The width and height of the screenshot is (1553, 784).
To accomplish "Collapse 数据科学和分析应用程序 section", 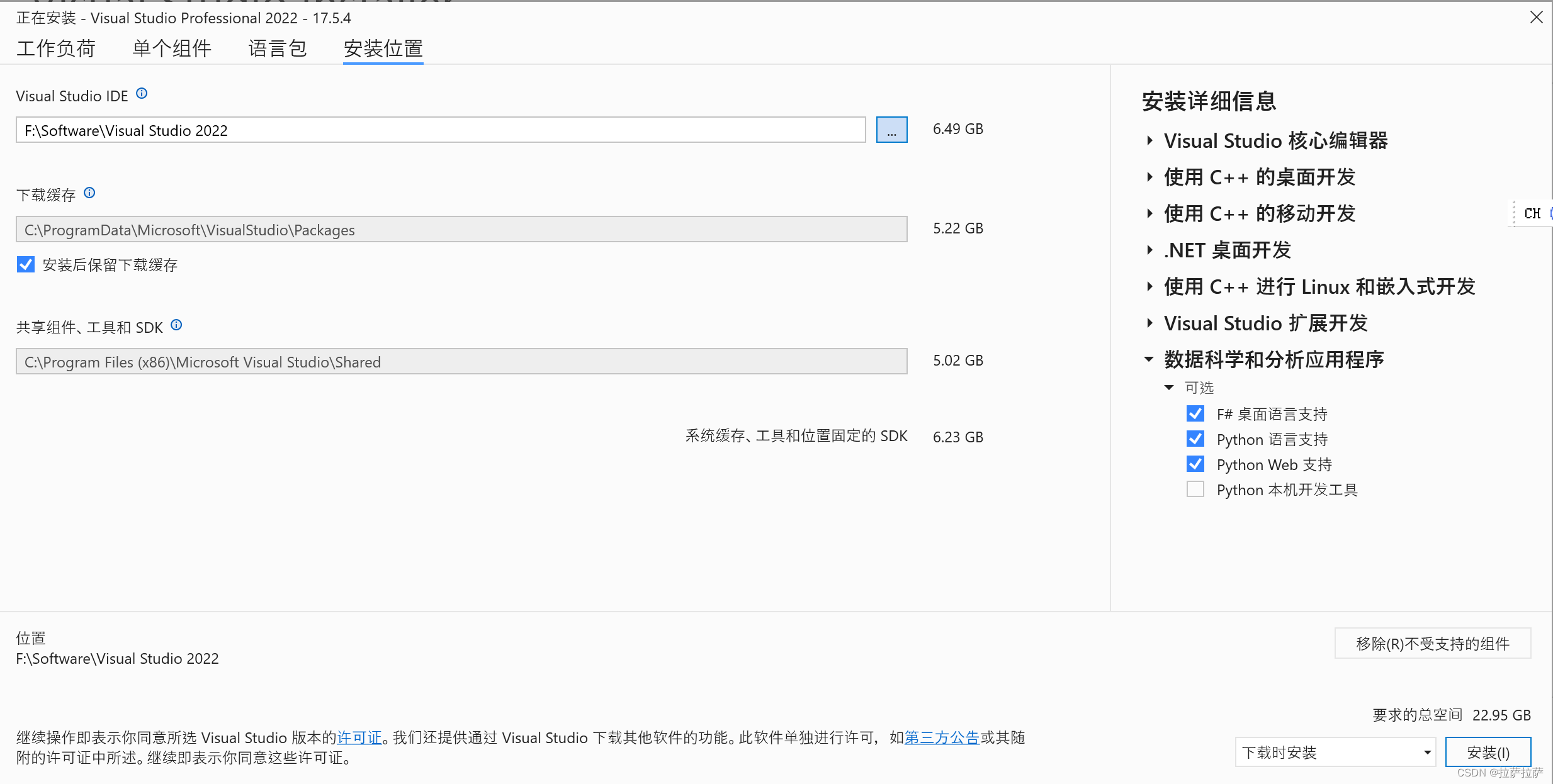I will pos(1149,359).
